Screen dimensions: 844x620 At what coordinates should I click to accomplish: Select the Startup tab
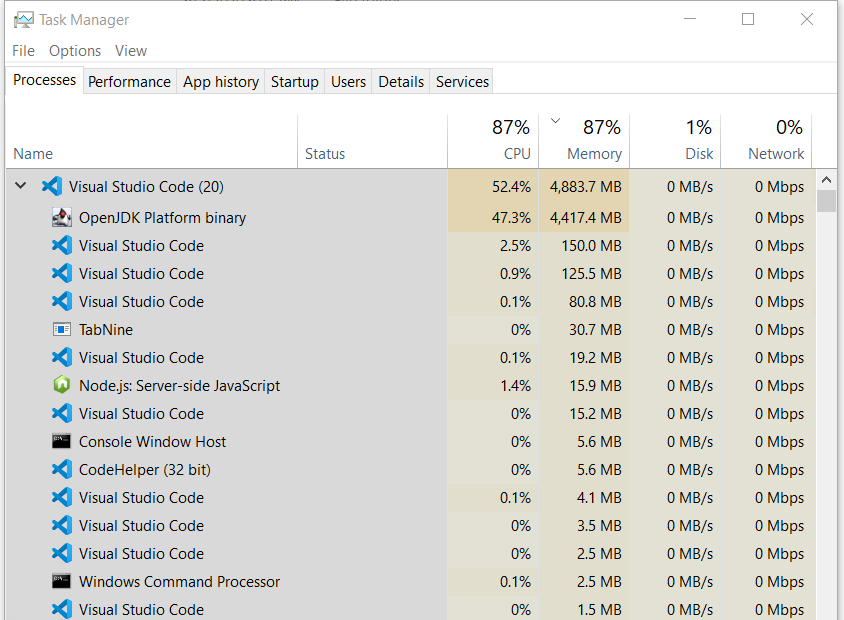[294, 81]
